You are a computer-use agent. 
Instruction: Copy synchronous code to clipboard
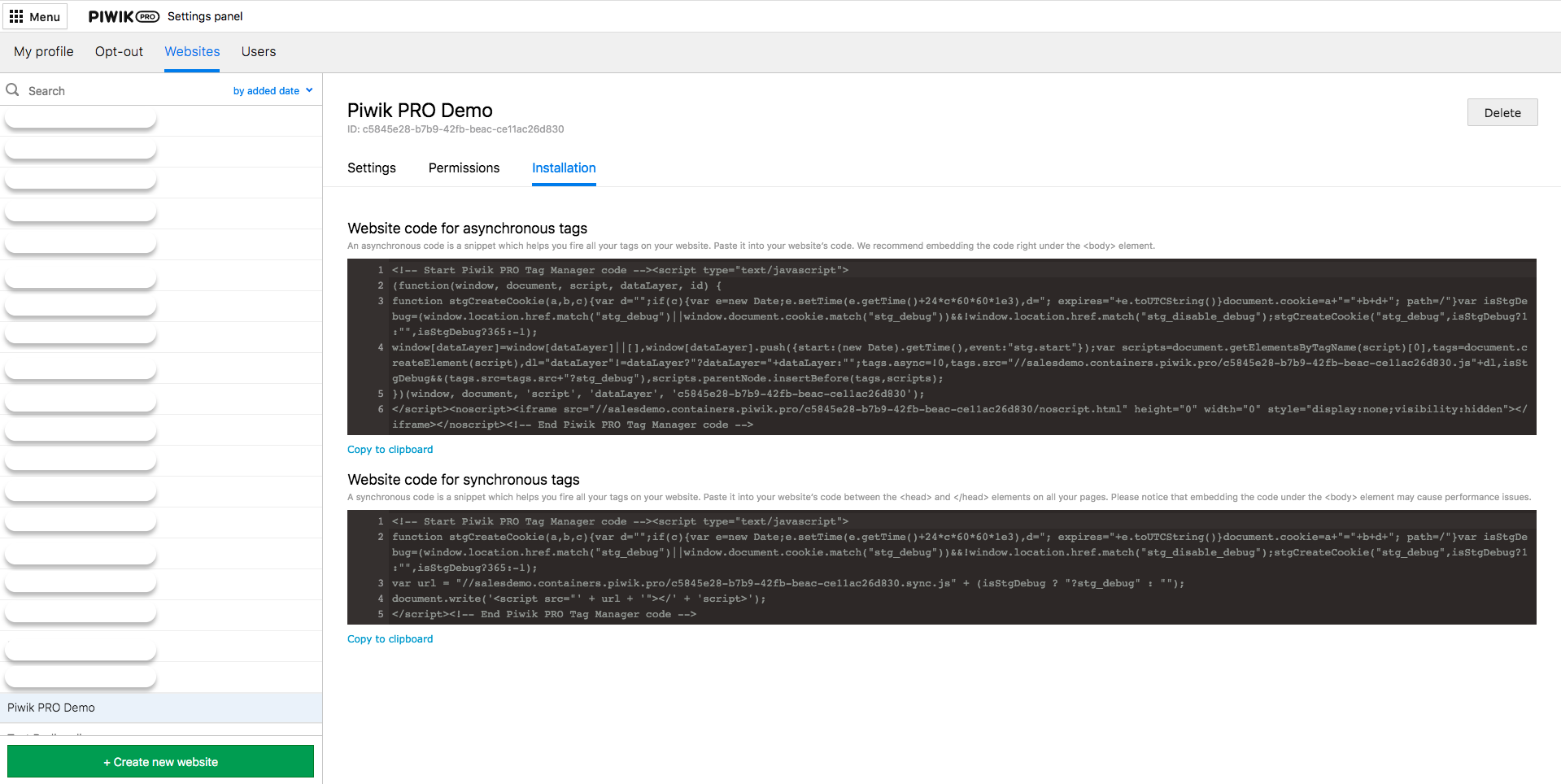point(390,639)
